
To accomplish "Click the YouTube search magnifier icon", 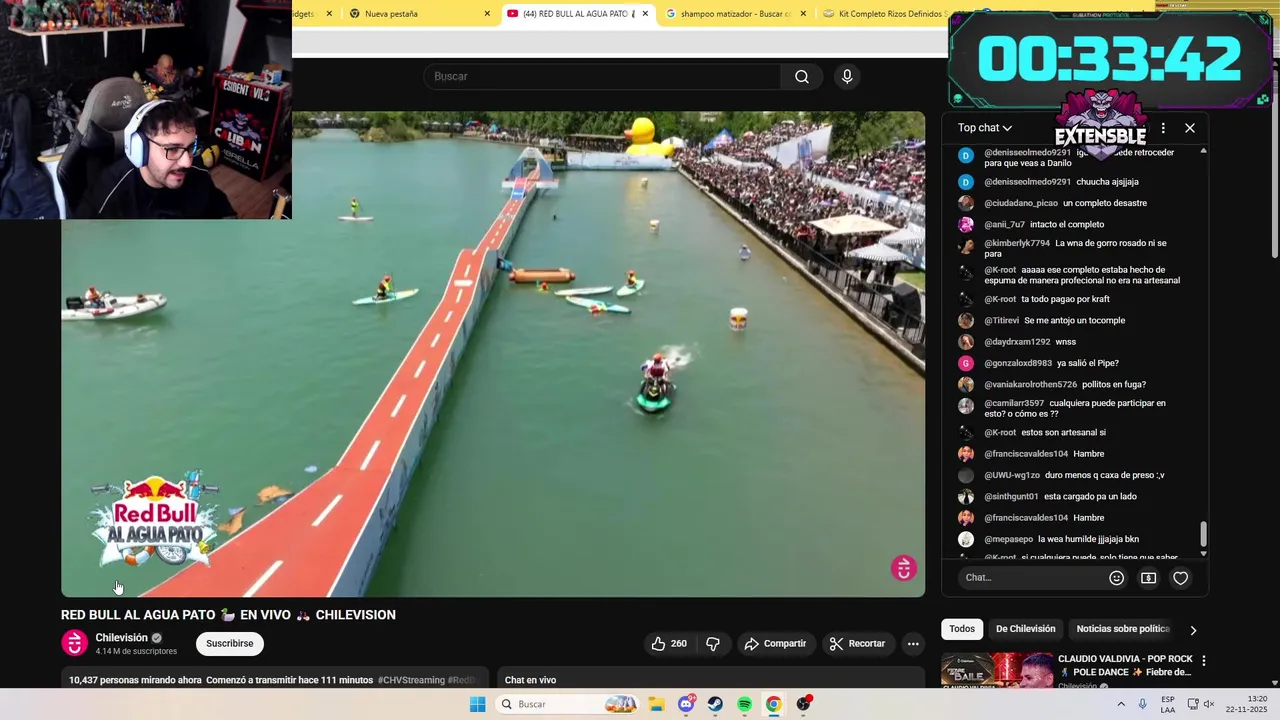I will tap(802, 77).
